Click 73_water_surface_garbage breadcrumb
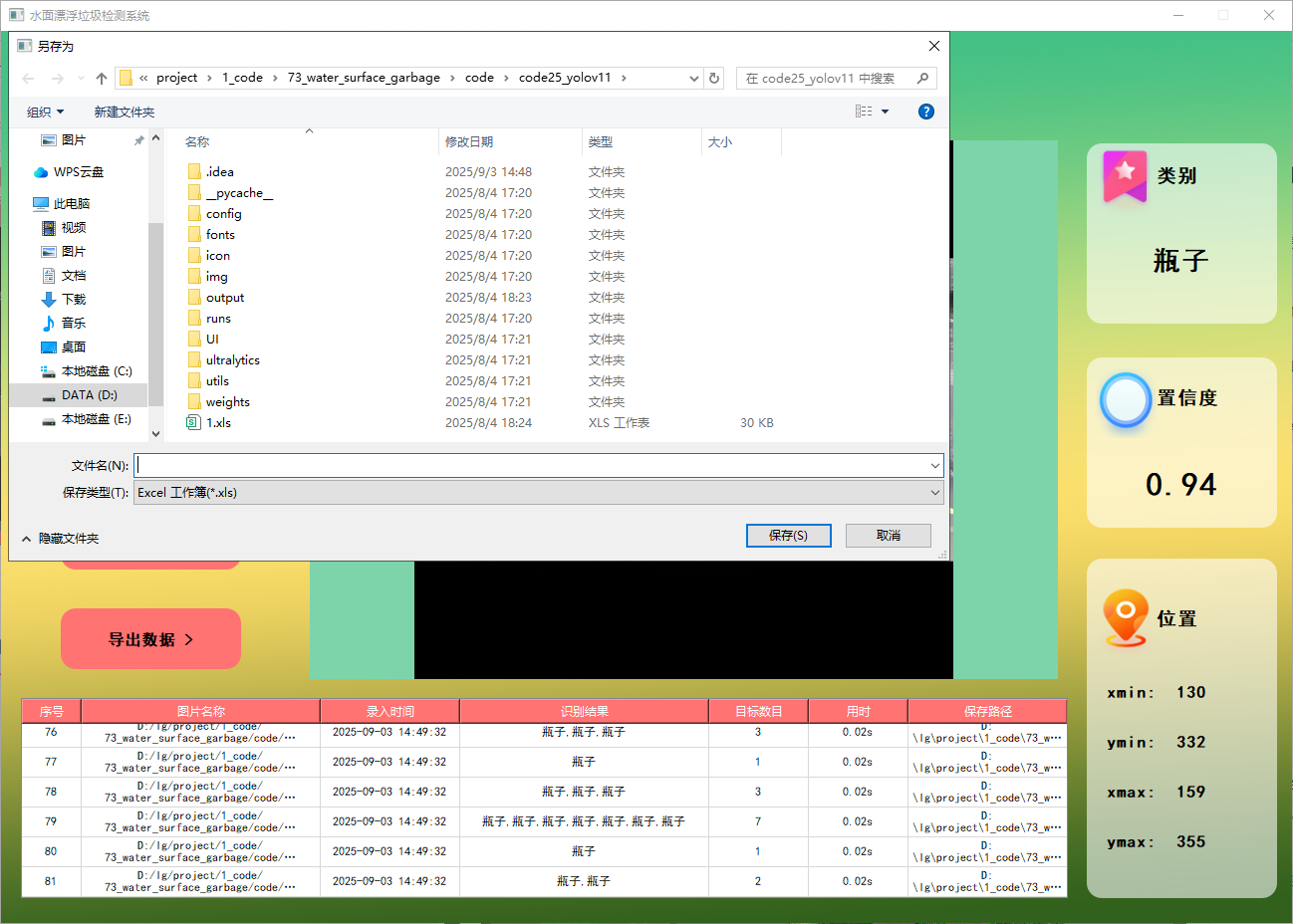 point(364,78)
